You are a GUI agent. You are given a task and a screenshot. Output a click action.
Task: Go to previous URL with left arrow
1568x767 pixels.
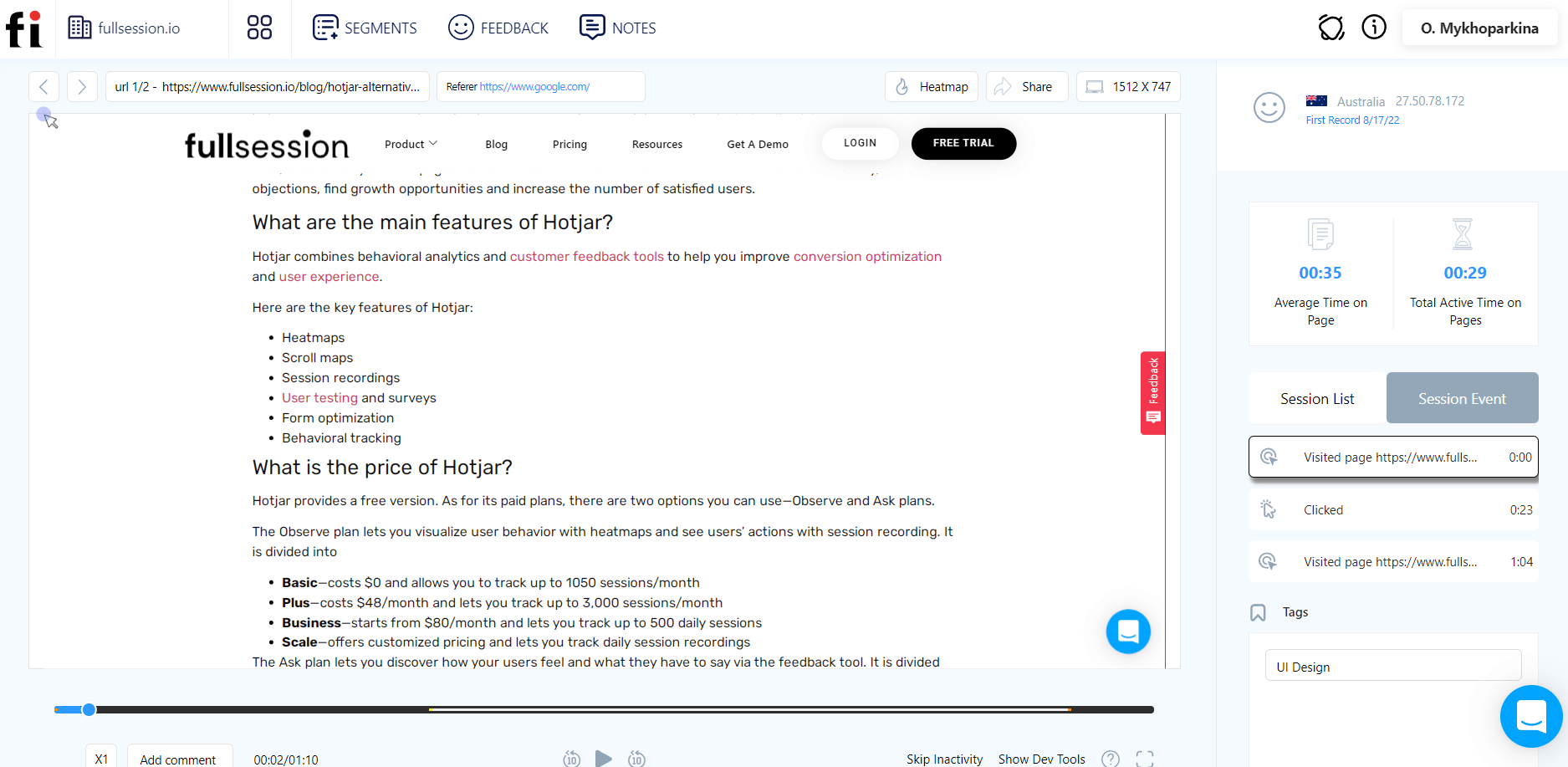[43, 86]
